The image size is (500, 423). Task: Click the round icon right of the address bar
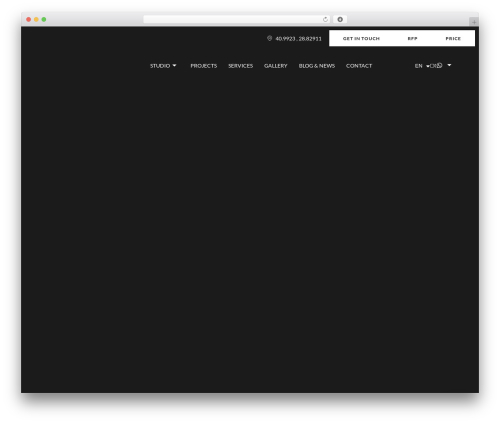tap(340, 20)
